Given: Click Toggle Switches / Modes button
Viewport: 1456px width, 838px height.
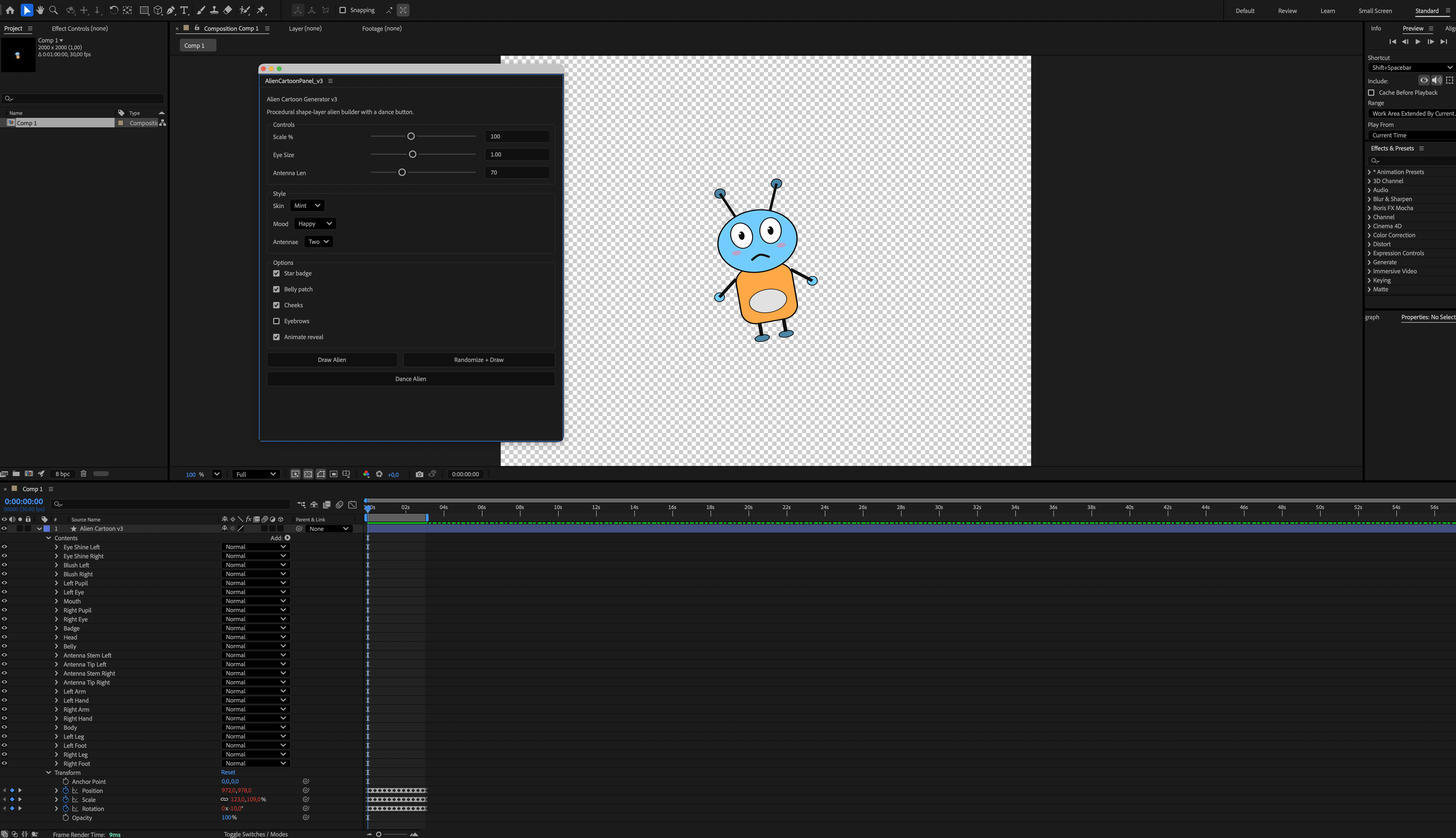Looking at the screenshot, I should tap(255, 834).
